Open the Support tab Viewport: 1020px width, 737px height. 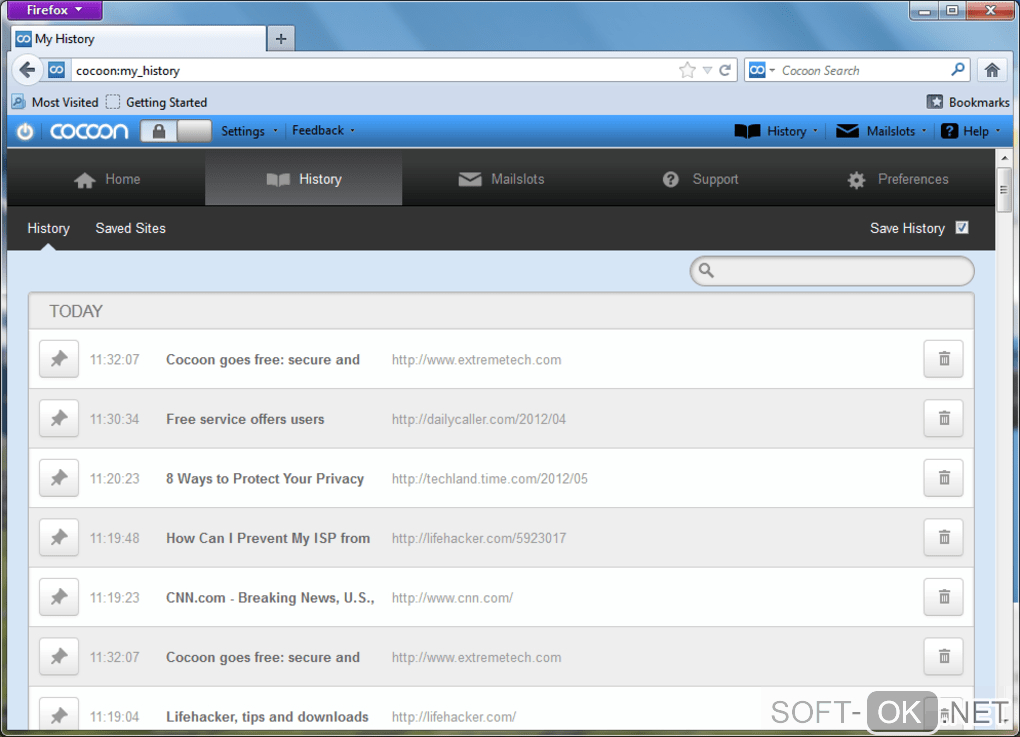(700, 180)
